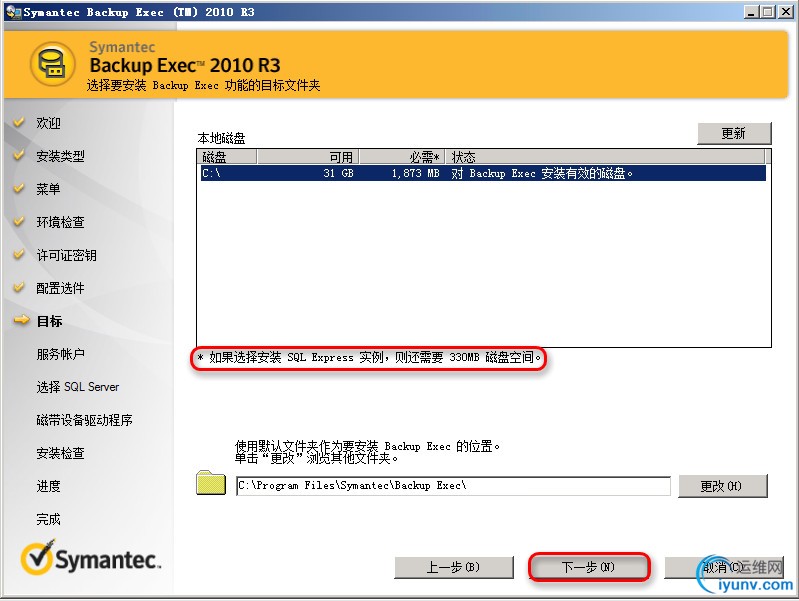Select 进度 step in sidebar
Viewport: 799px width, 601px height.
click(x=48, y=486)
